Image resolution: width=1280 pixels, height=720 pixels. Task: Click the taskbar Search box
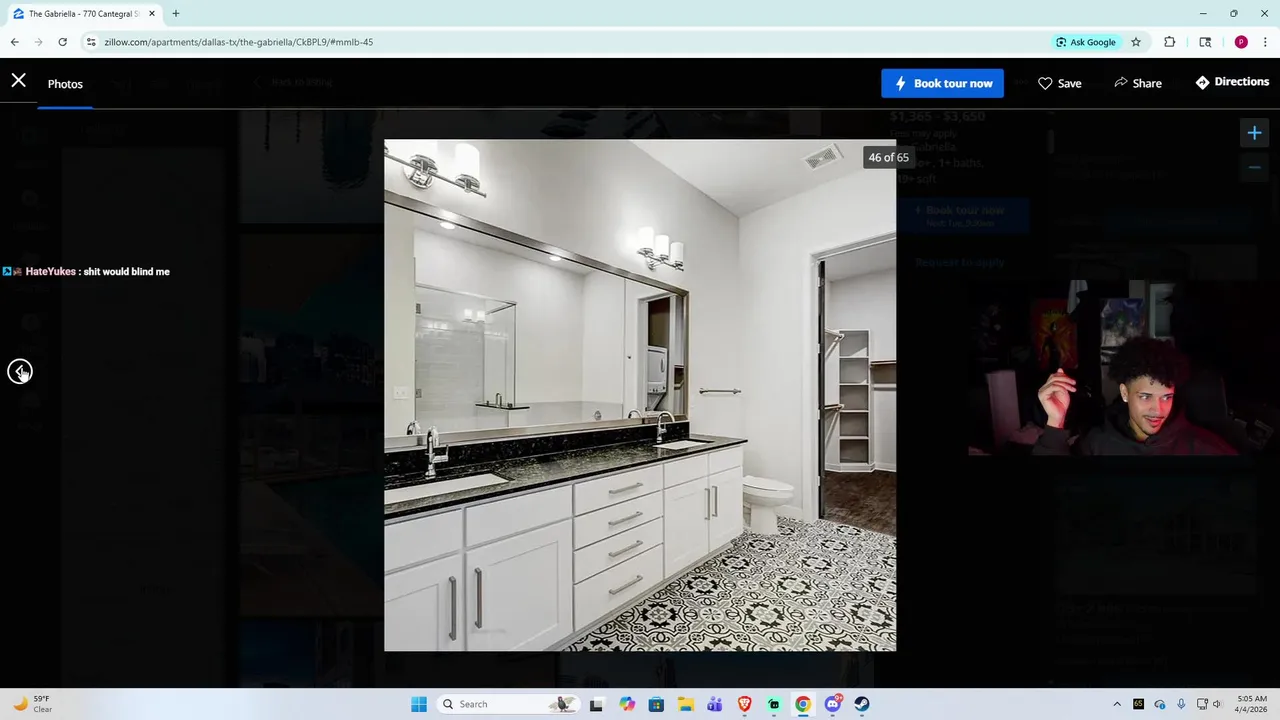[510, 704]
